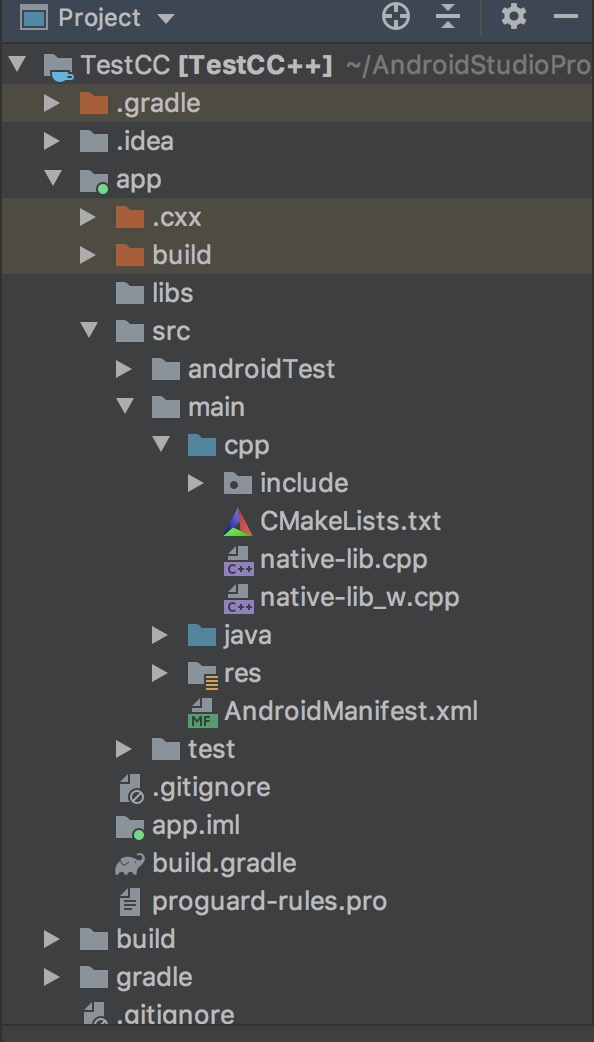The image size is (594, 1042).
Task: Open the Project panel settings gear
Action: (x=513, y=17)
